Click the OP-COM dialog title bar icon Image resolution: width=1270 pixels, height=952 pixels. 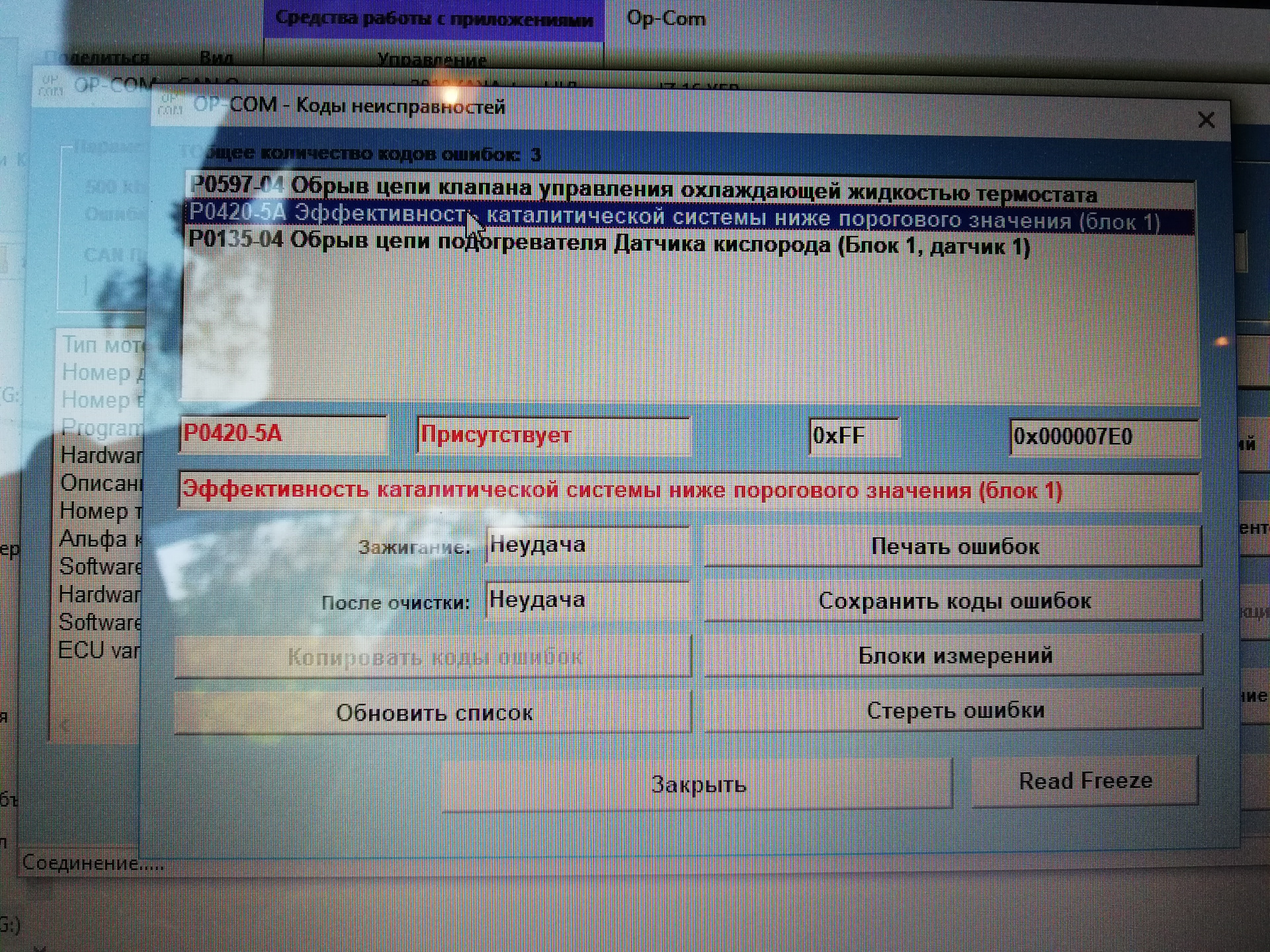(170, 104)
